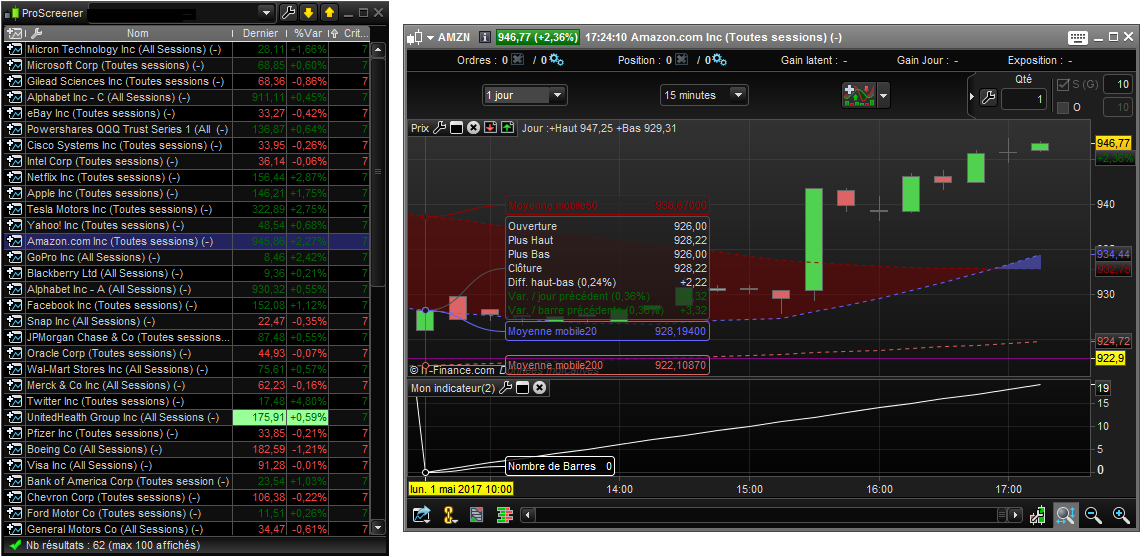Click the wrench icon in the list header

pyautogui.click(x=36, y=34)
